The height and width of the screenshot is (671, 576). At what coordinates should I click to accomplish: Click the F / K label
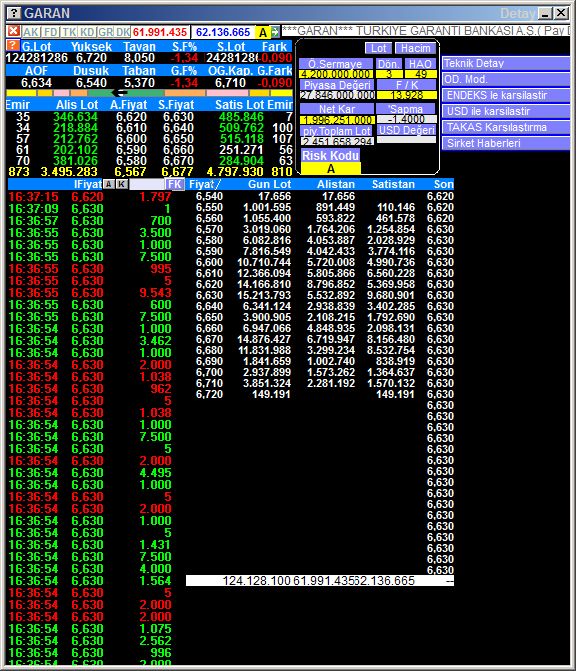pos(407,85)
